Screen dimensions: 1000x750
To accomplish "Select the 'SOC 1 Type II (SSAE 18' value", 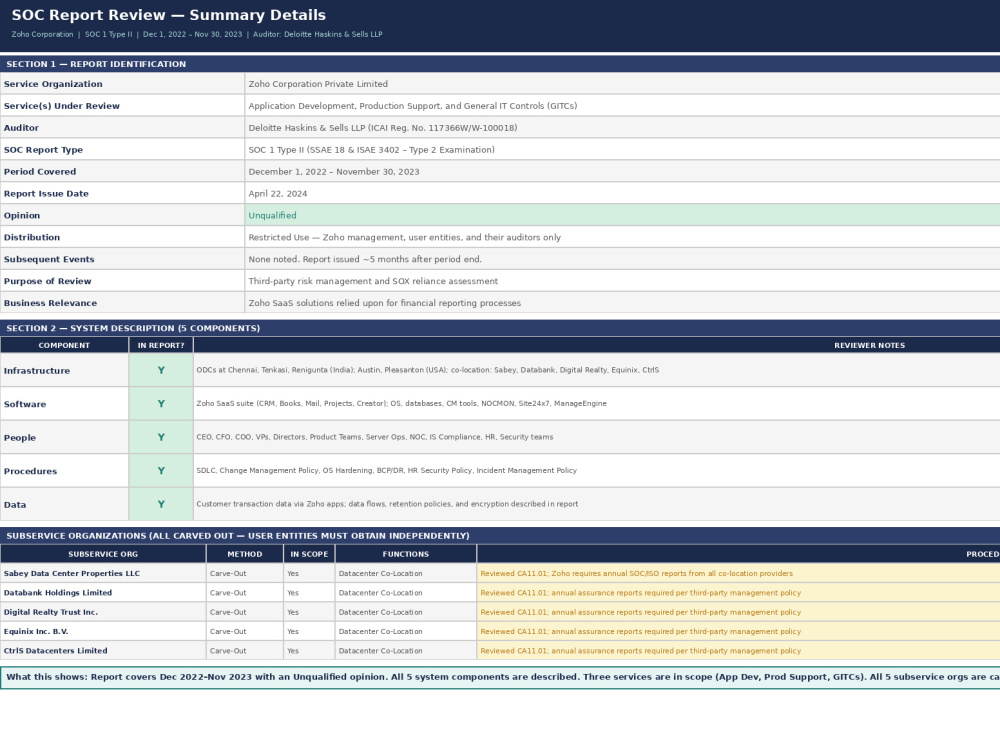I will click(622, 150).
